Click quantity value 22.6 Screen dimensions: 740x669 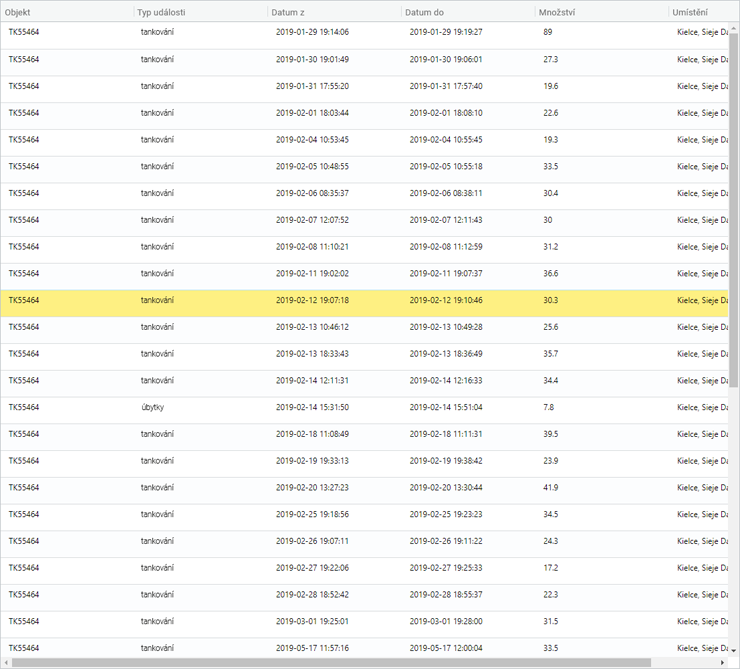(550, 113)
